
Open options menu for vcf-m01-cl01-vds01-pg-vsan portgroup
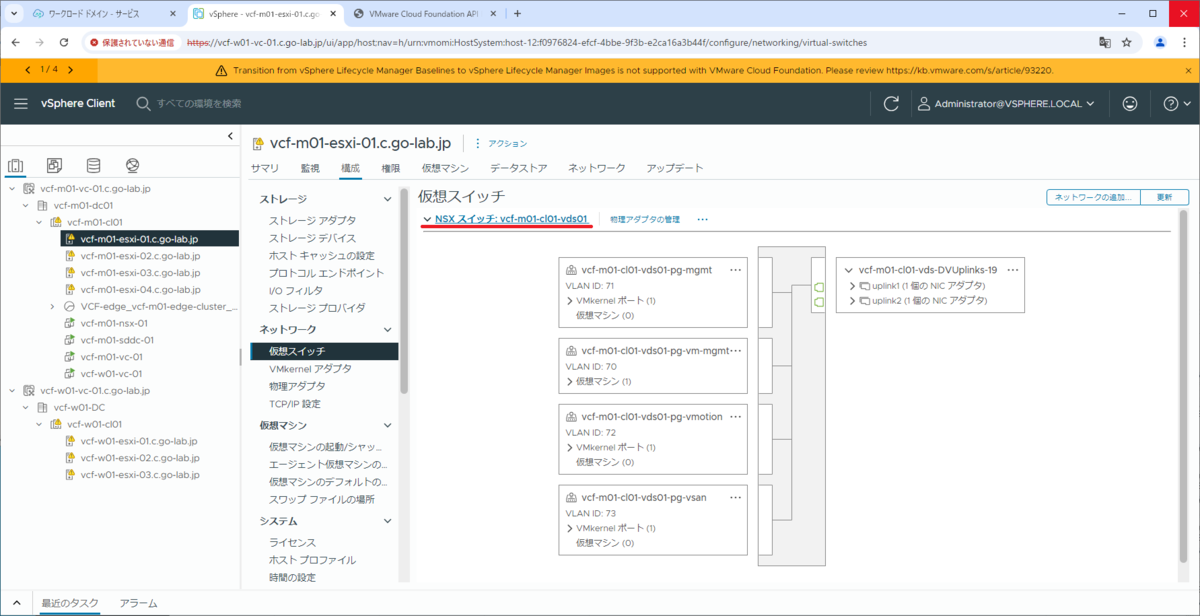[736, 497]
